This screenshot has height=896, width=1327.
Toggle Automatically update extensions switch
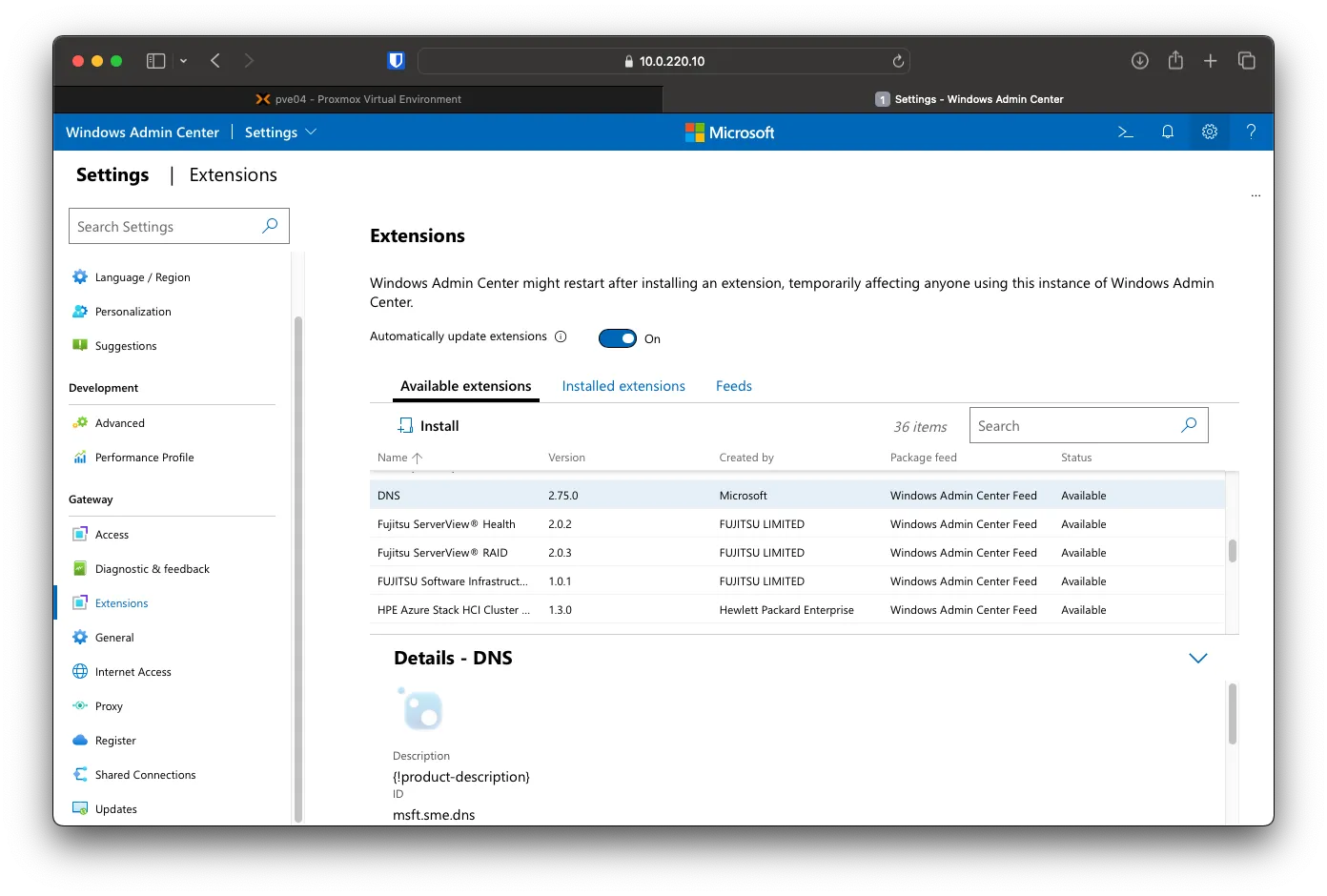coord(618,338)
